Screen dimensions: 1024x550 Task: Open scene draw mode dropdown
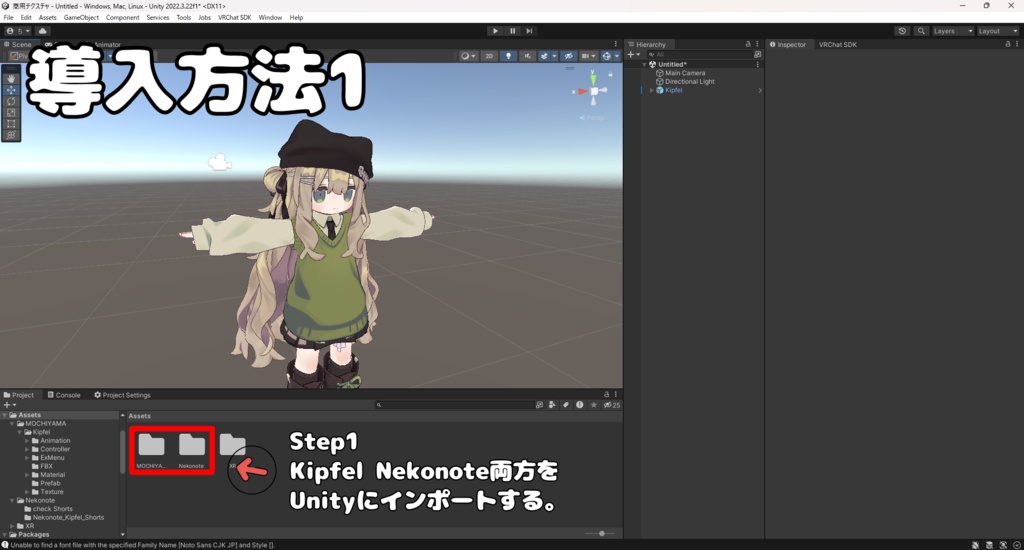[468, 56]
